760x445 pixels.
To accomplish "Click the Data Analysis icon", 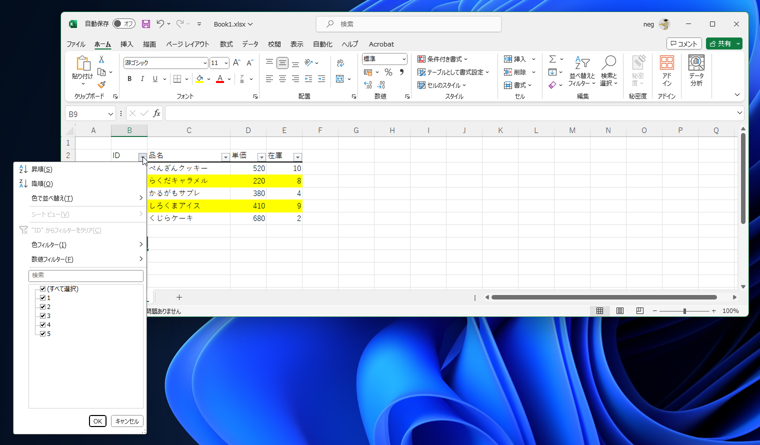I will [x=697, y=63].
